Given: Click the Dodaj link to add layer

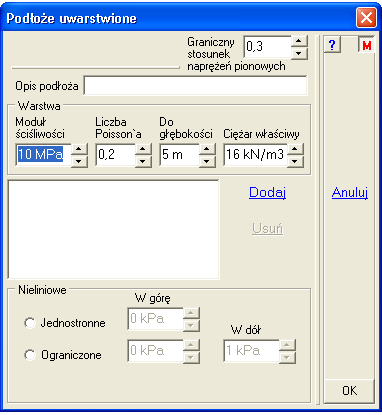Looking at the screenshot, I should click(x=267, y=193).
